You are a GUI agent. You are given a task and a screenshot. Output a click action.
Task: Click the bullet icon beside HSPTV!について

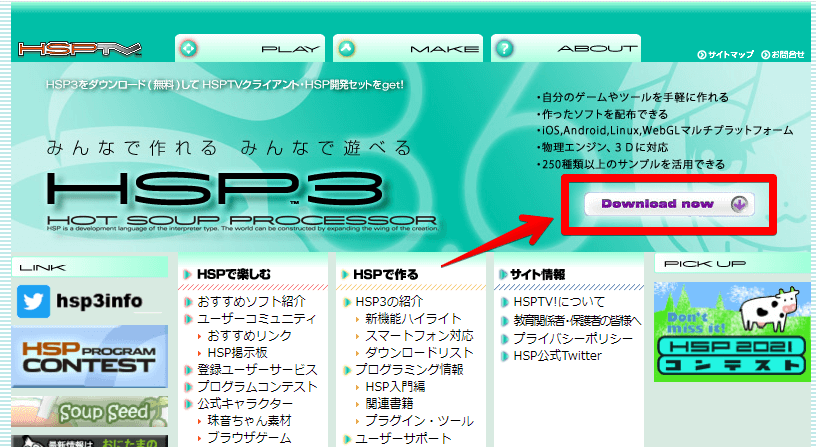click(504, 302)
